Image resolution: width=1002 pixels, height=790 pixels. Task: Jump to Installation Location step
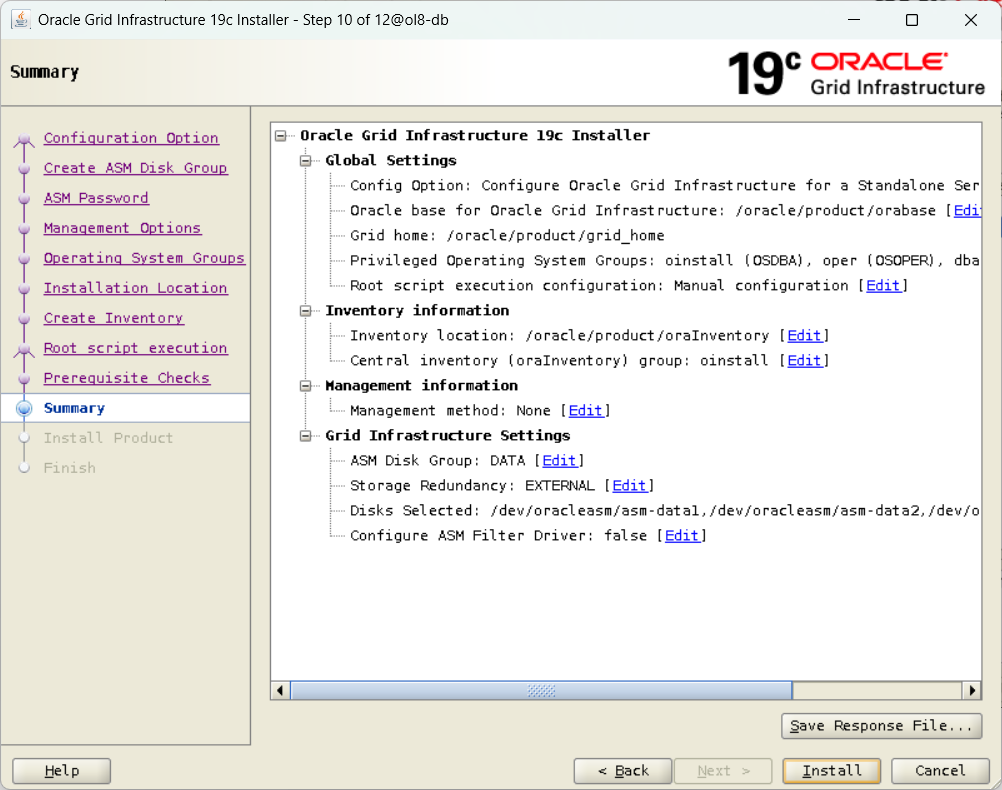pyautogui.click(x=135, y=288)
